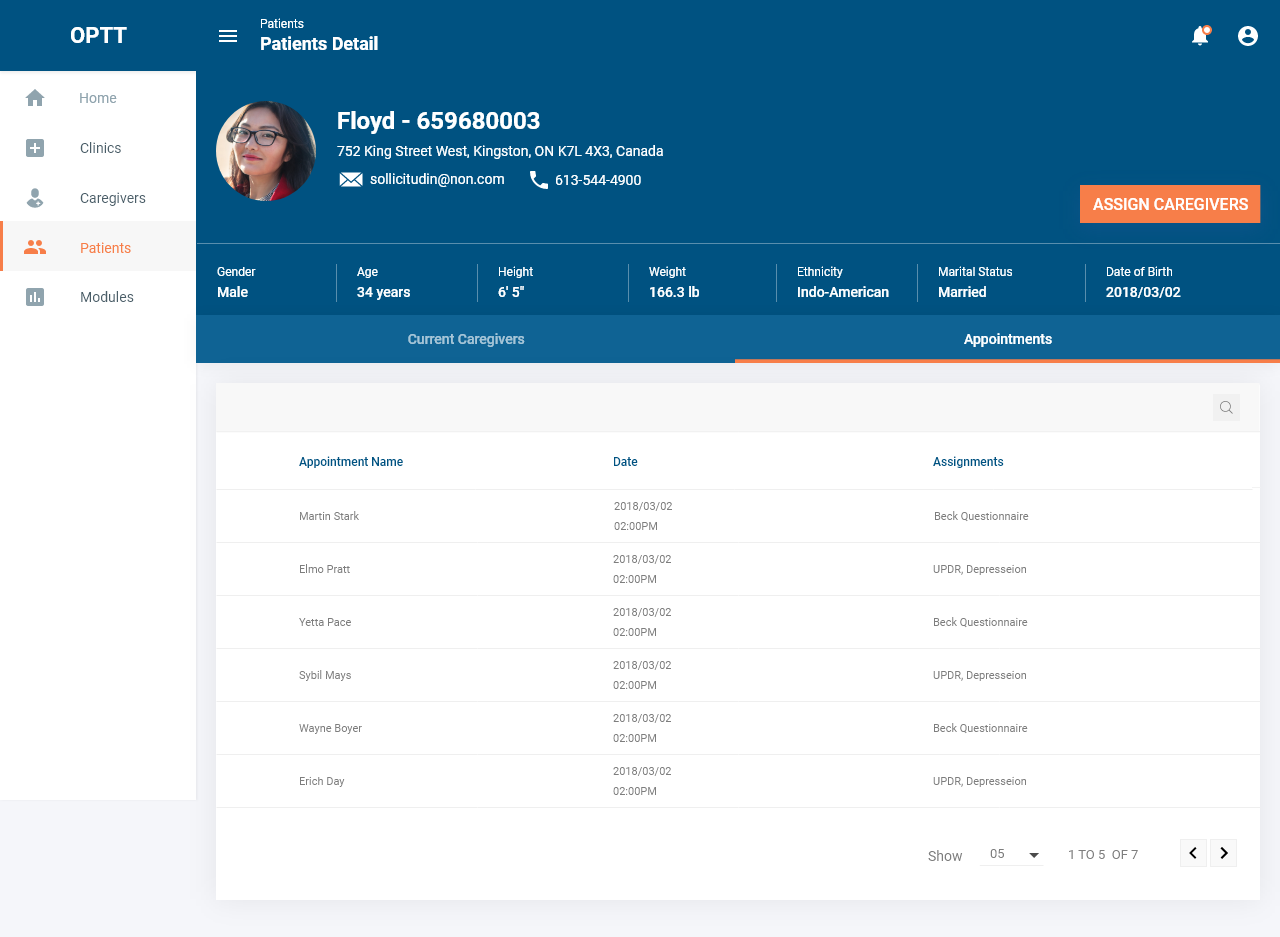The height and width of the screenshot is (937, 1280).
Task: Open the notifications bell
Action: tap(1200, 36)
